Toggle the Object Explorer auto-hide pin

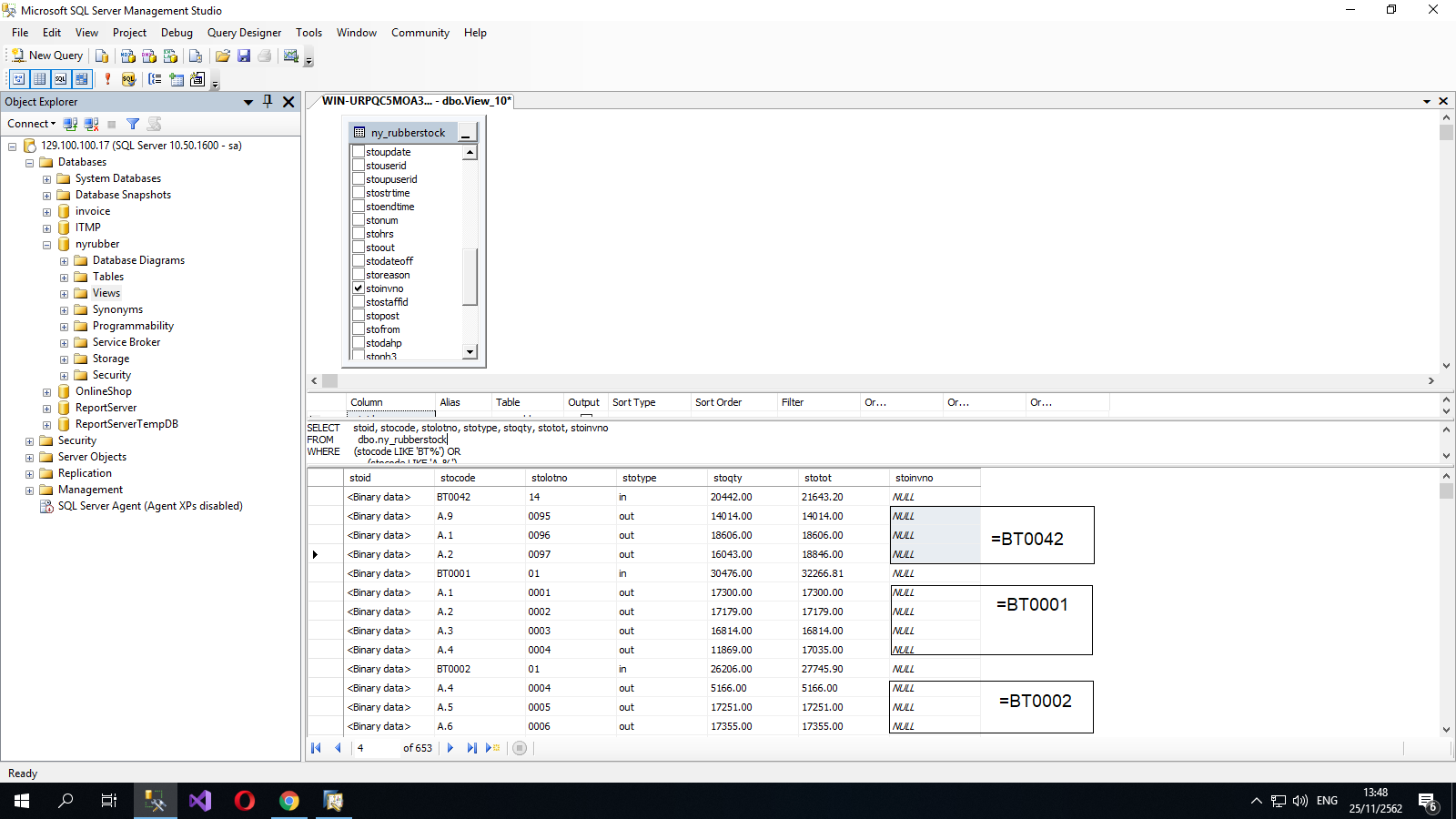pos(268,101)
